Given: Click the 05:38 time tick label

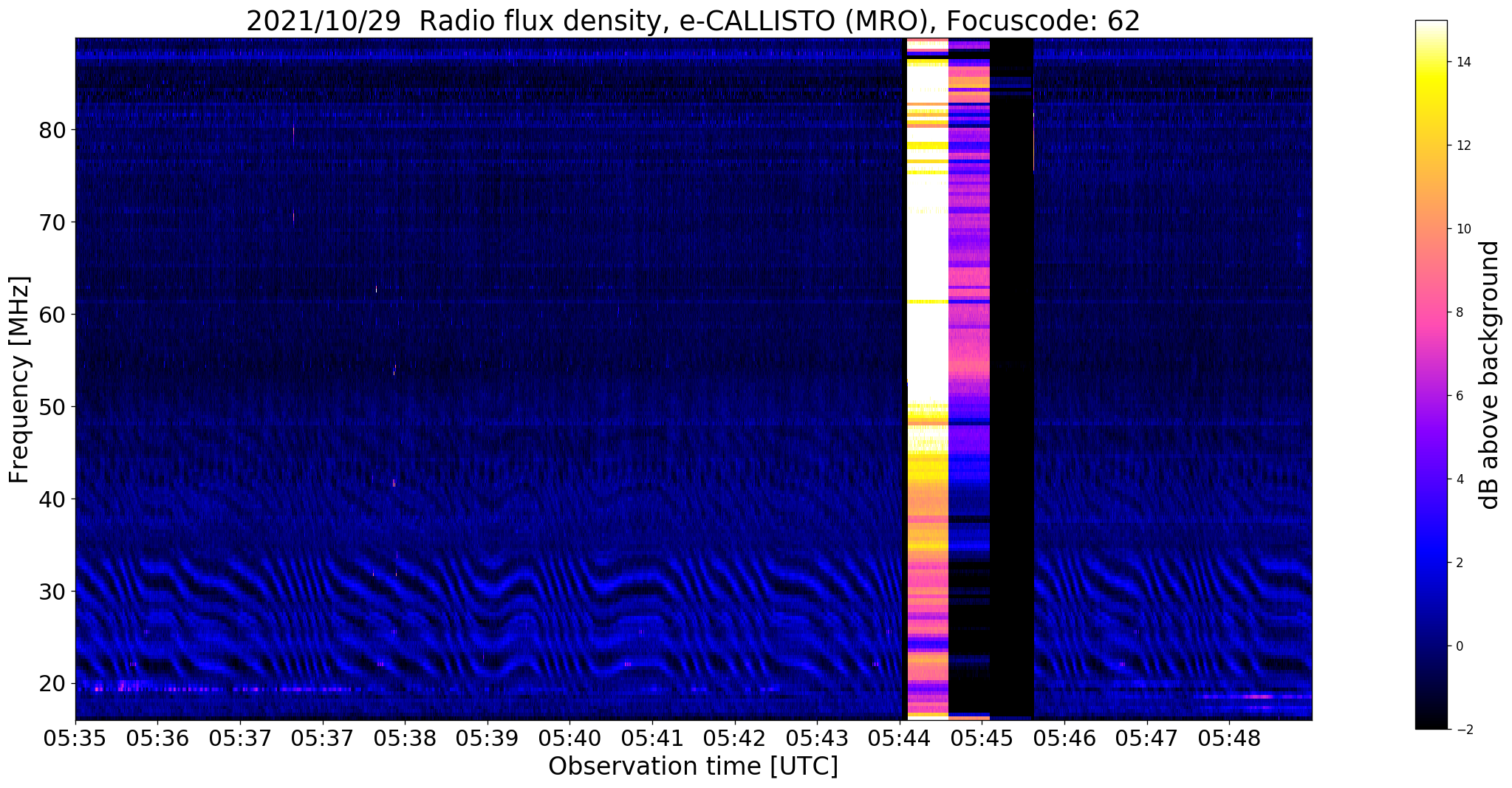Looking at the screenshot, I should pyautogui.click(x=405, y=739).
